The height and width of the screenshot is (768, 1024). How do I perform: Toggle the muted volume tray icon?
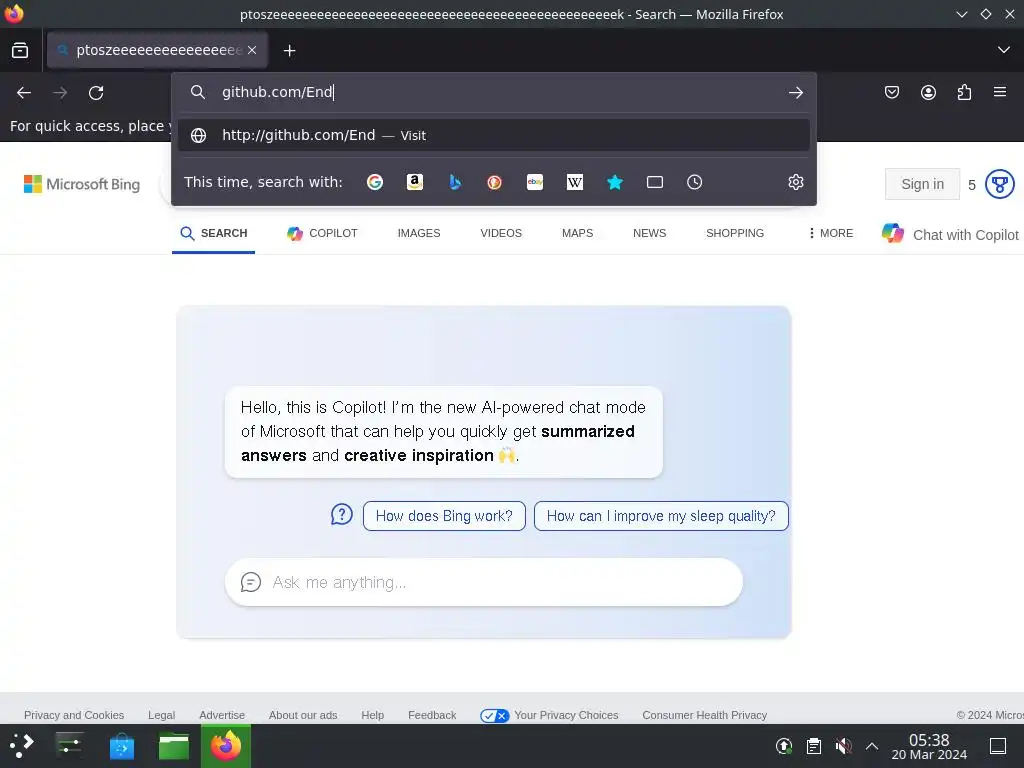pos(843,746)
